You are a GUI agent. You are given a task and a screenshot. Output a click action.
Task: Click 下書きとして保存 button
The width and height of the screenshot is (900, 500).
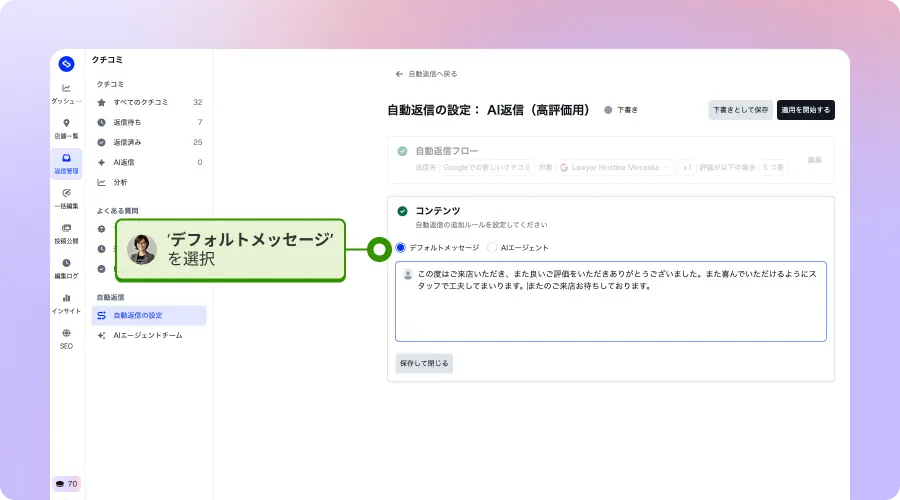click(x=740, y=110)
